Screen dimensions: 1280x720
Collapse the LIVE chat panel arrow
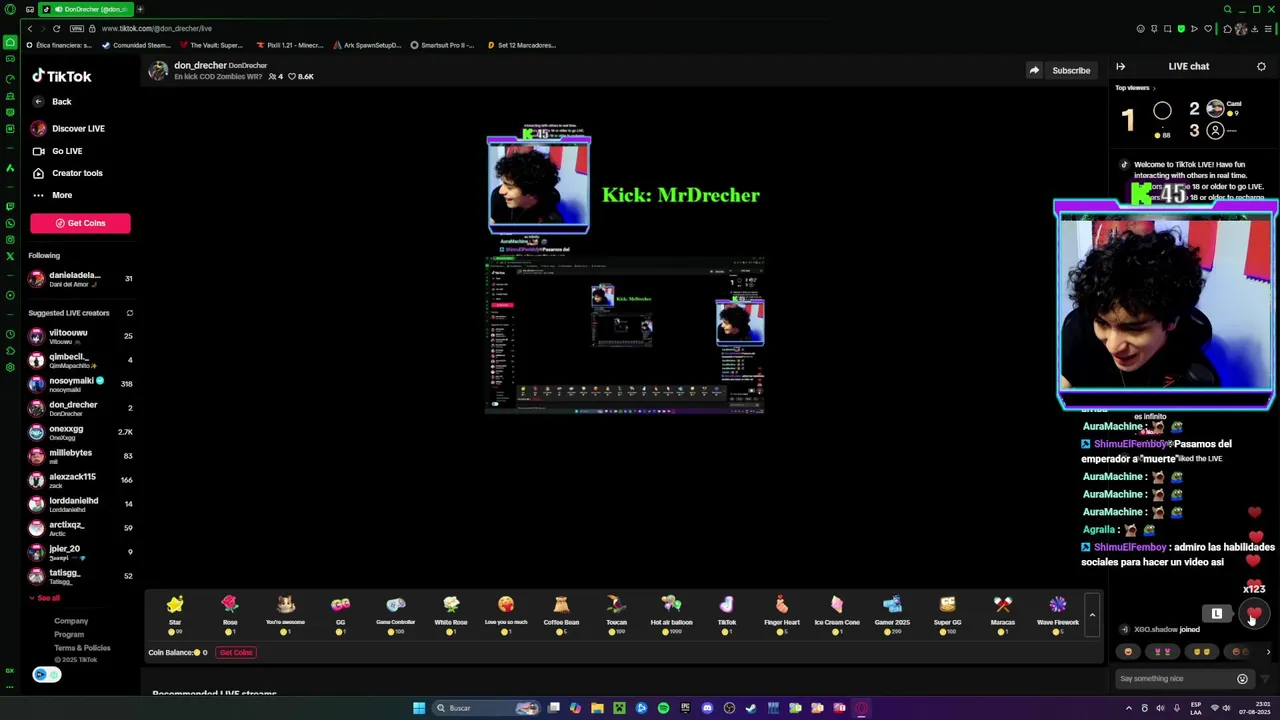click(1120, 66)
